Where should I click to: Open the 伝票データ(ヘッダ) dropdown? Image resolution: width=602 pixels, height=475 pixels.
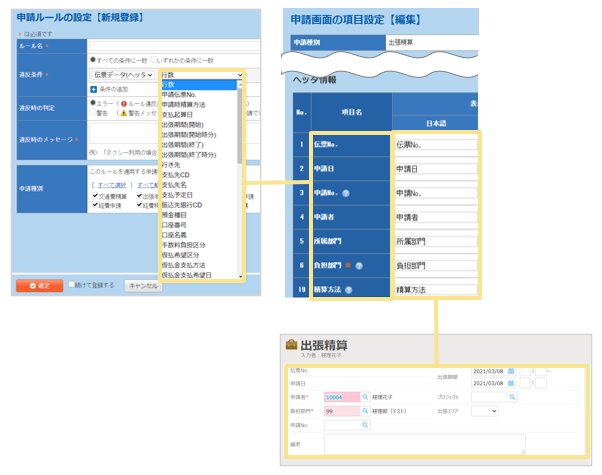(x=122, y=74)
